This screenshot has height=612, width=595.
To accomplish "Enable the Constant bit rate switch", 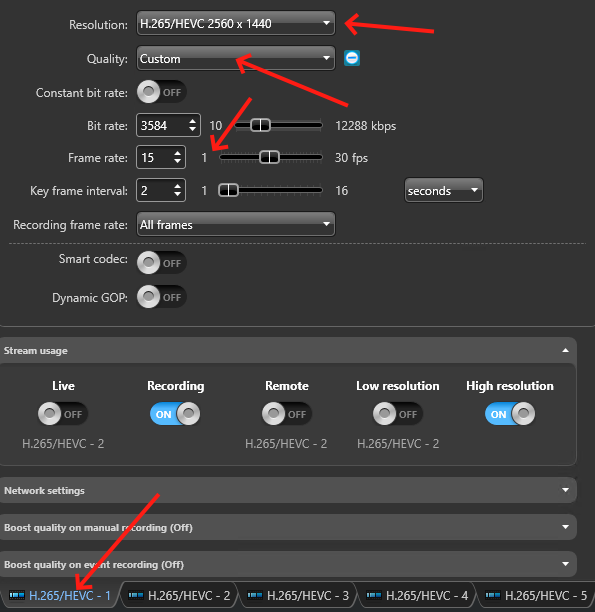I will pyautogui.click(x=161, y=92).
